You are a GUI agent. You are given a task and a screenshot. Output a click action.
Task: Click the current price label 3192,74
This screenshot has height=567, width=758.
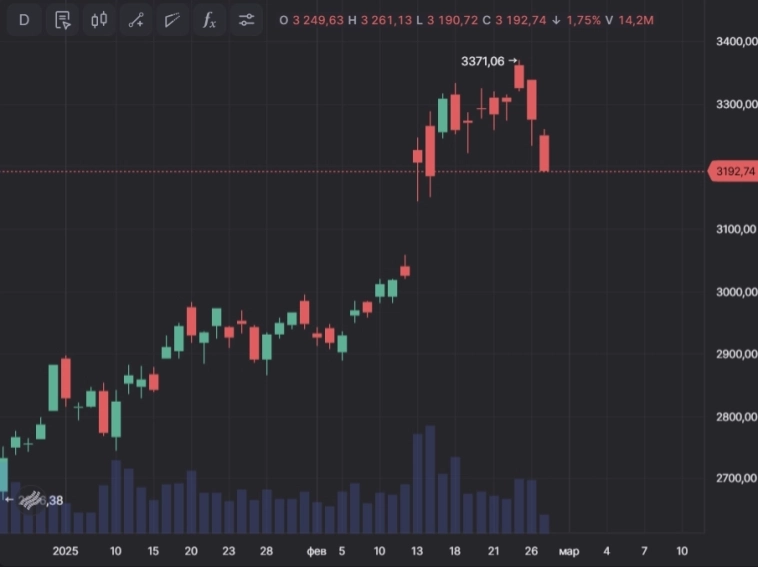[733, 171]
